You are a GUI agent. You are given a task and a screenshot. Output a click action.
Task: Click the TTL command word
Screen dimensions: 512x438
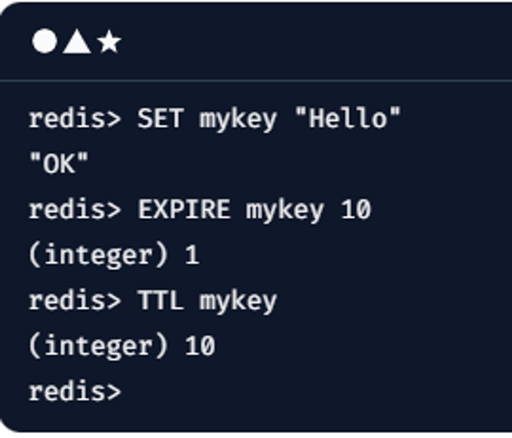click(161, 301)
